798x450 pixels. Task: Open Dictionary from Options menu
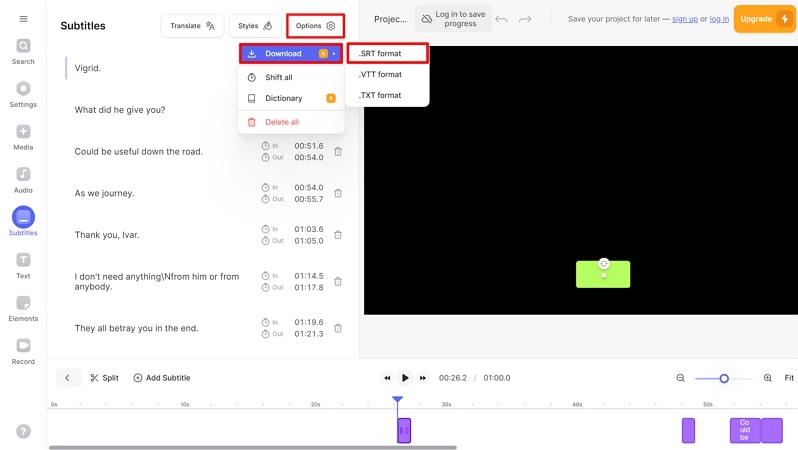click(x=291, y=98)
